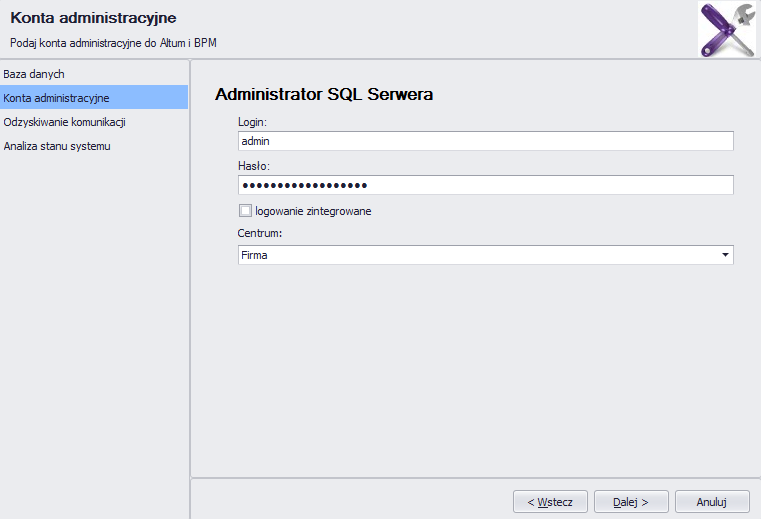The image size is (761, 519).
Task: Go back with the Wstecz button
Action: [x=550, y=502]
